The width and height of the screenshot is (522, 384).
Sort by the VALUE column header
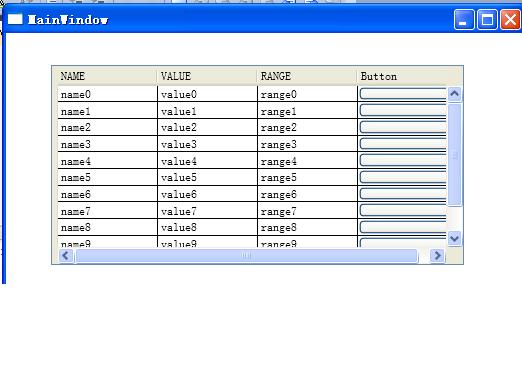tap(207, 76)
